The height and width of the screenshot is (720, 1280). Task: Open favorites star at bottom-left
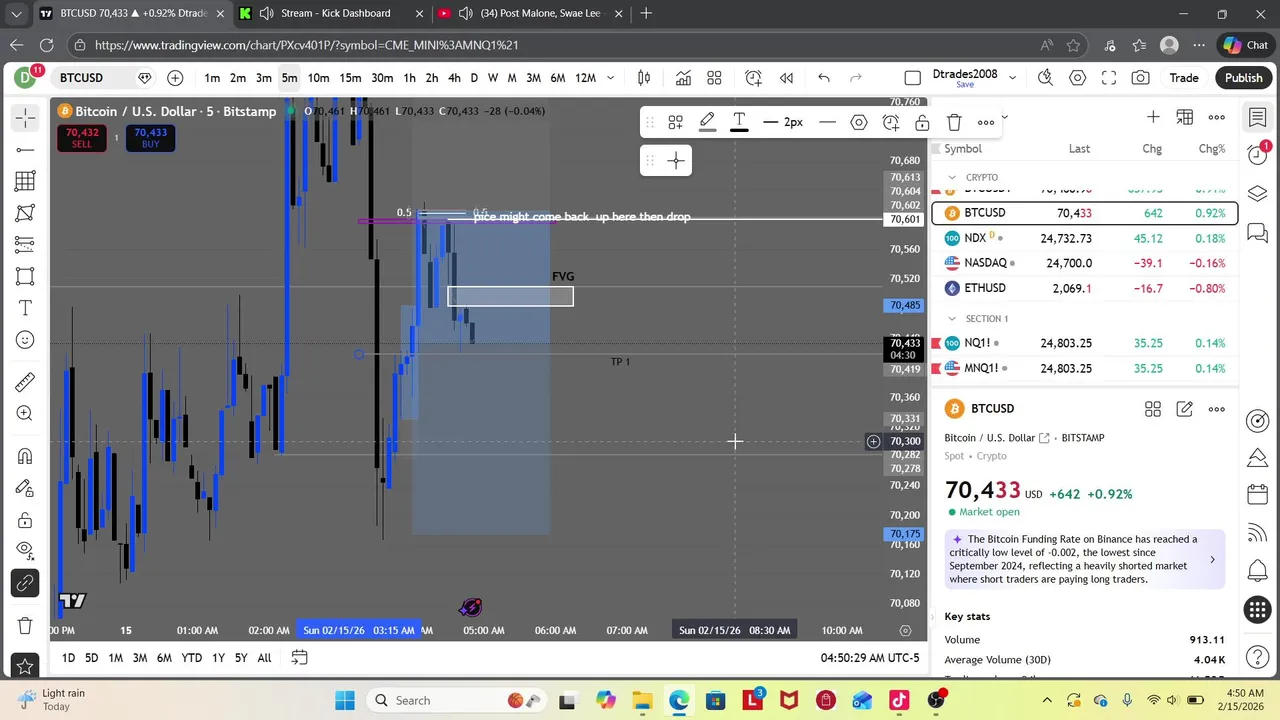tap(25, 666)
